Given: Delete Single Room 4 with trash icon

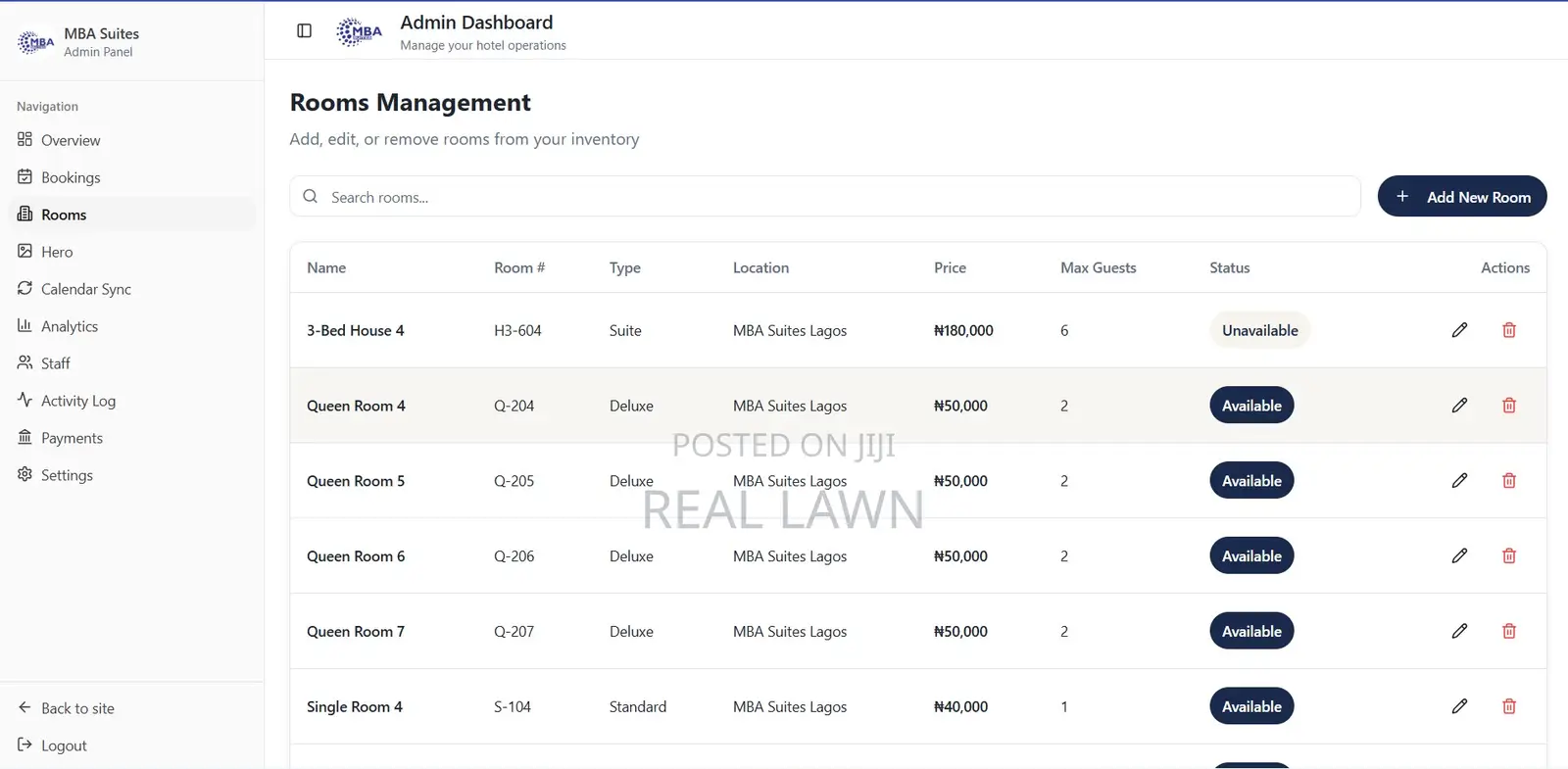Looking at the screenshot, I should coord(1509,706).
